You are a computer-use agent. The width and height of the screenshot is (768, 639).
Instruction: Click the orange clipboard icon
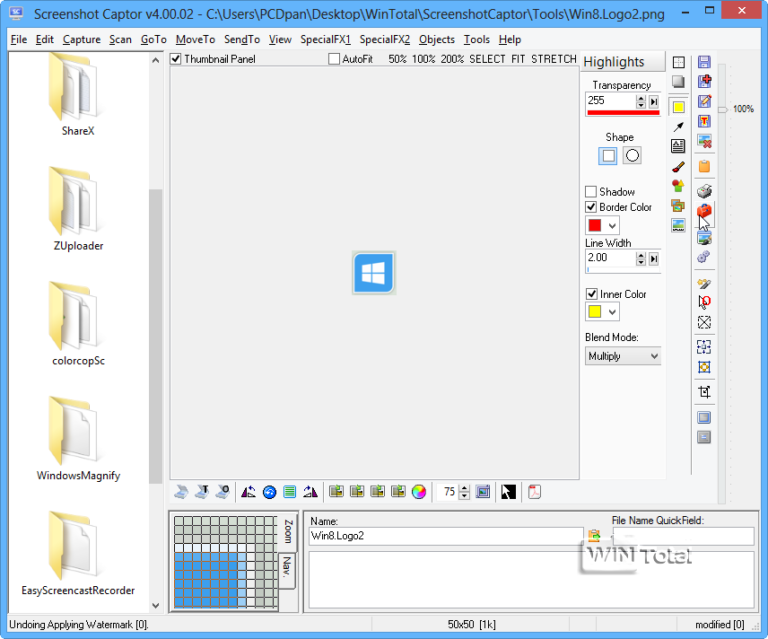(704, 166)
